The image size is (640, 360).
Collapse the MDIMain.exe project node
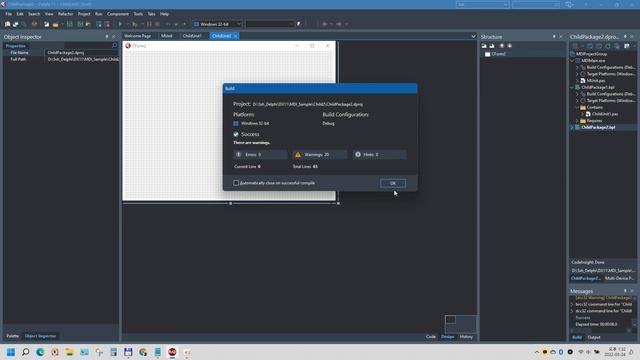pos(573,60)
